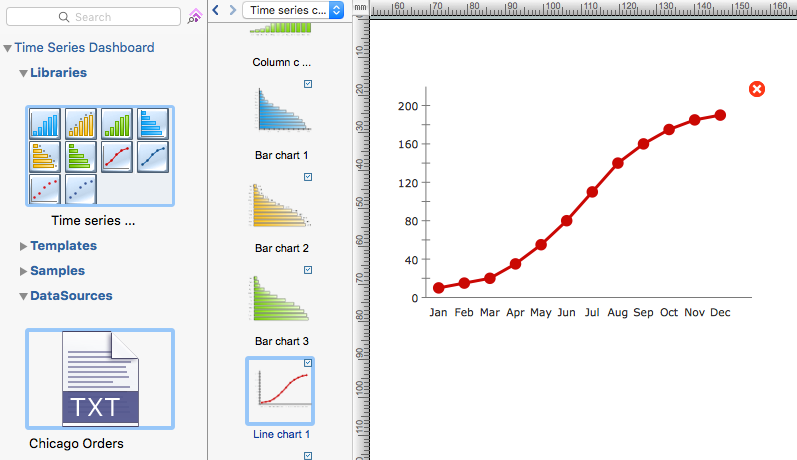Click the Jan data point on the chart
The height and width of the screenshot is (460, 797).
click(x=439, y=288)
